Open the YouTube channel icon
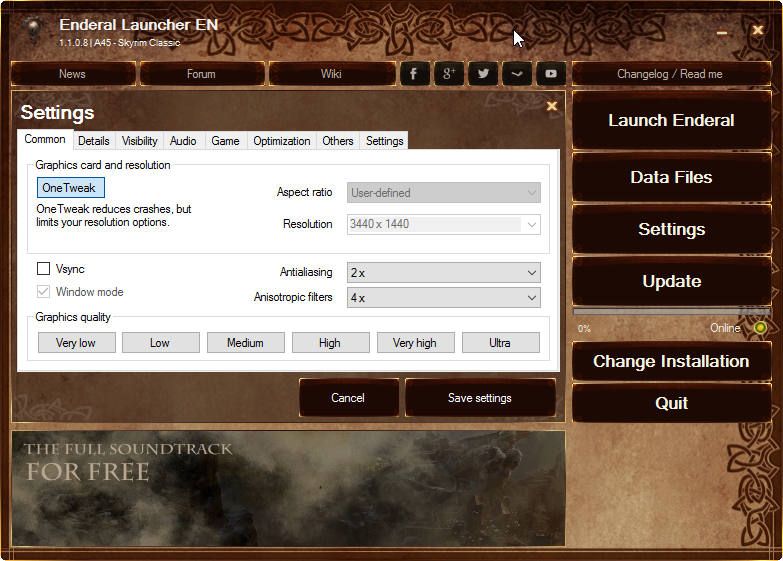The height and width of the screenshot is (561, 783). [551, 74]
